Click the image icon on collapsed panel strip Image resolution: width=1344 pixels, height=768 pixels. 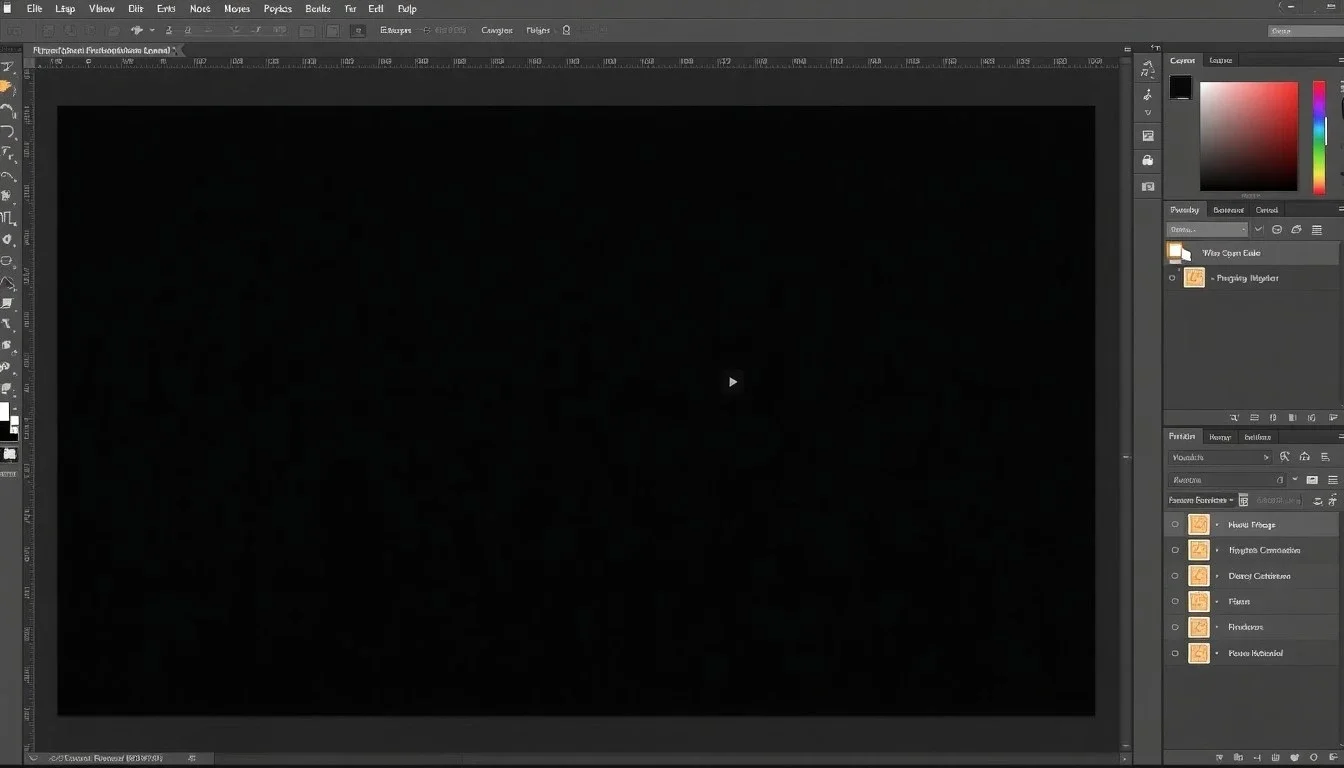[1148, 135]
